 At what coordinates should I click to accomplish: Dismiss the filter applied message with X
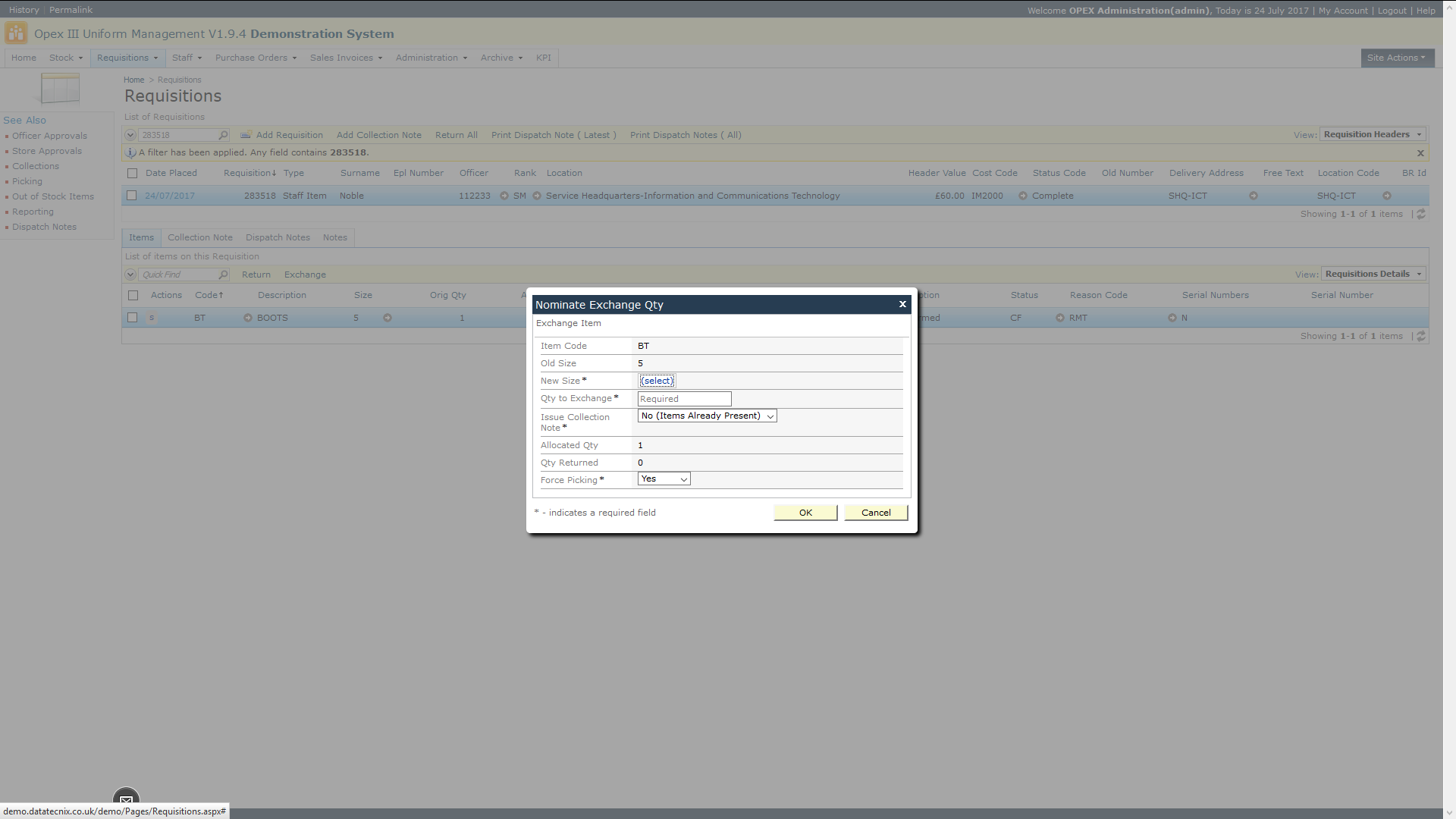pos(1420,152)
